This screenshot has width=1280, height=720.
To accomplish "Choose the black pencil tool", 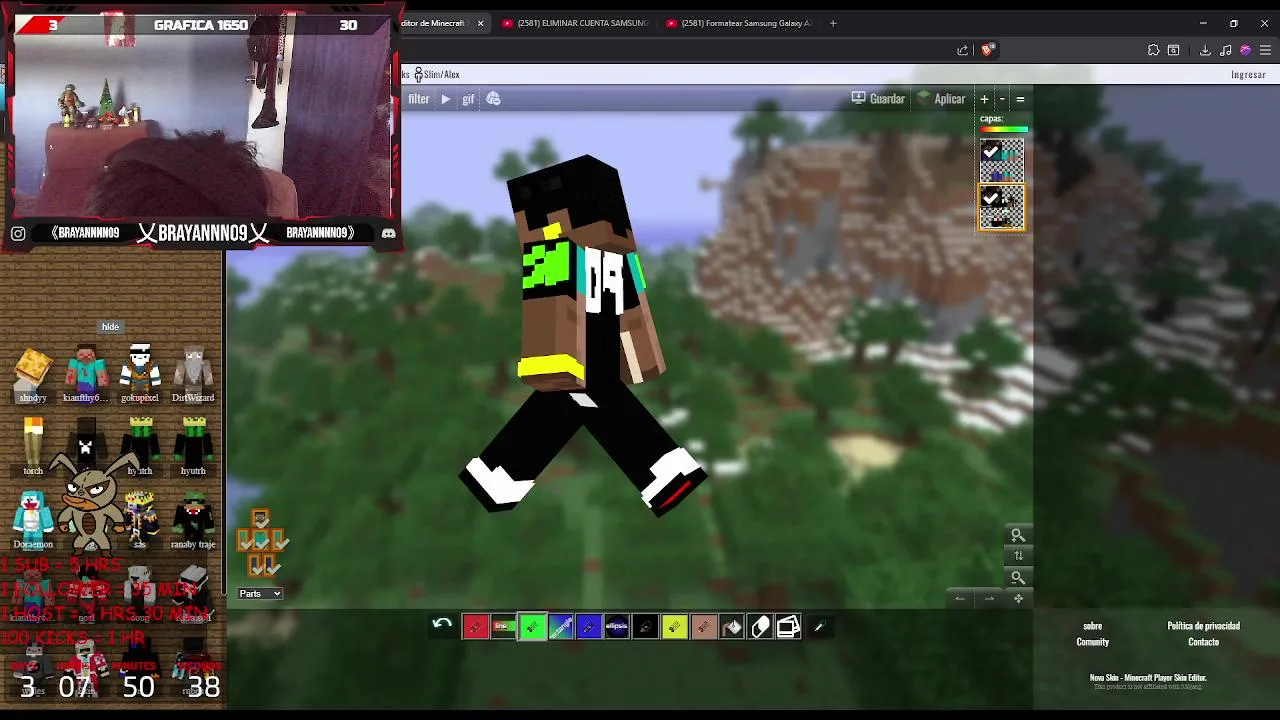I will (646, 627).
